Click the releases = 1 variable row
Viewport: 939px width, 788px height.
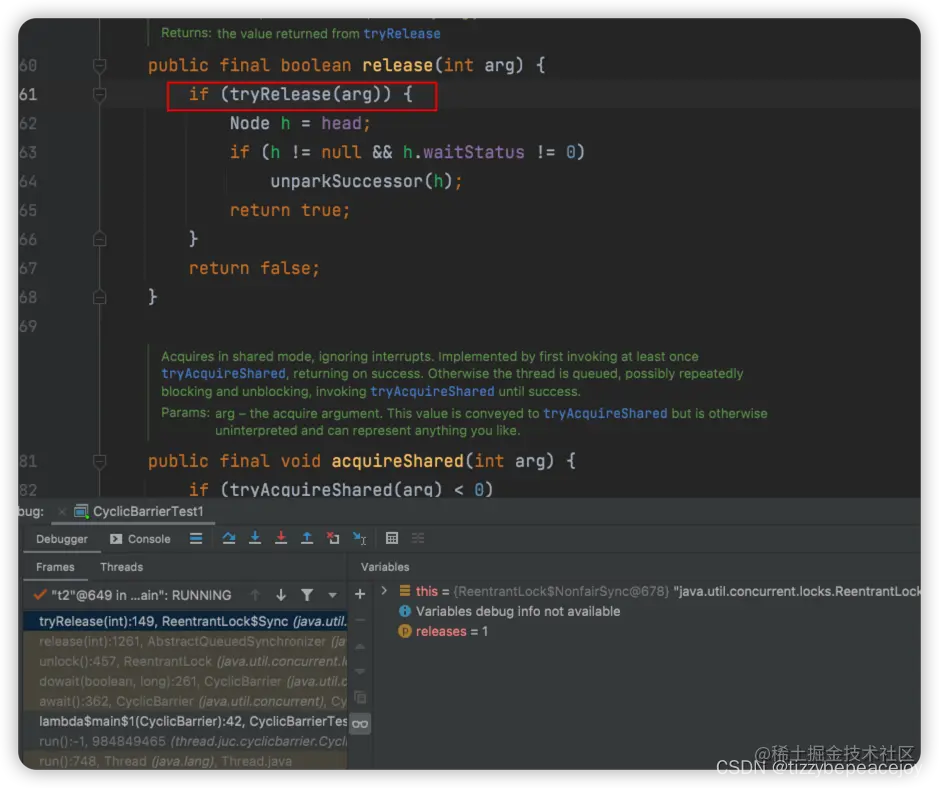(x=443, y=631)
